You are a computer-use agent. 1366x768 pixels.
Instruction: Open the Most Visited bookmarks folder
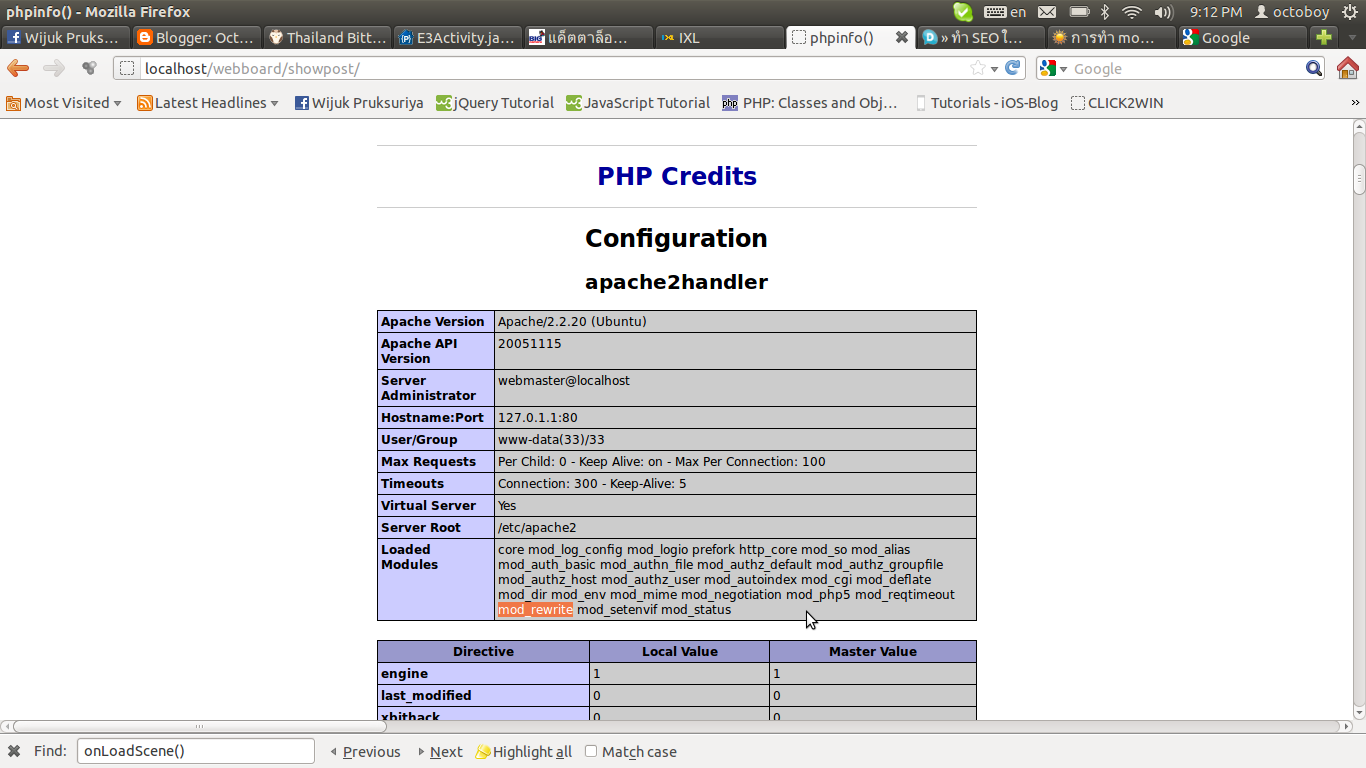[x=64, y=102]
